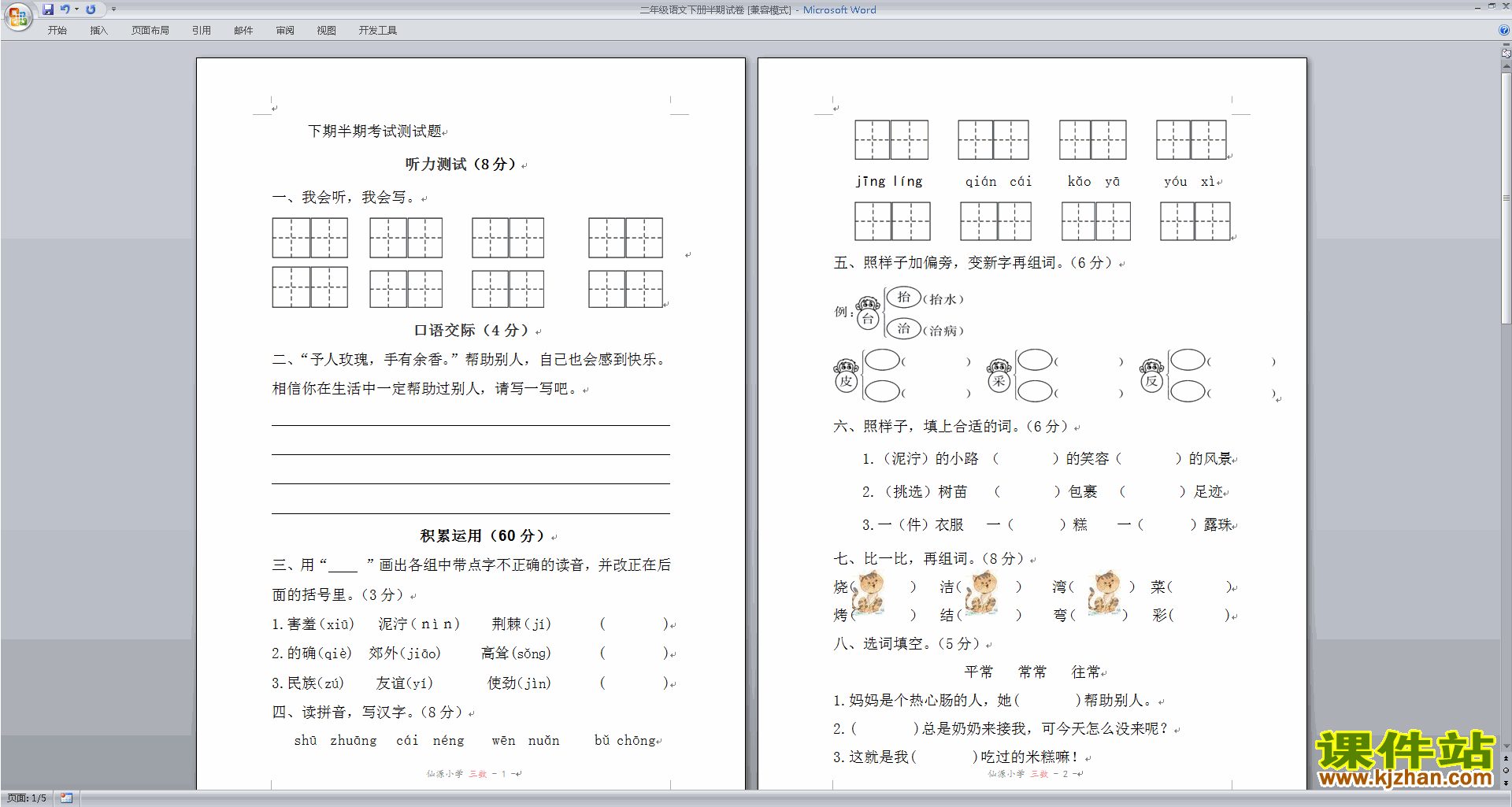This screenshot has height=807, width=1512.
Task: Select the monkey image labeled 反
Action: (x=1151, y=376)
